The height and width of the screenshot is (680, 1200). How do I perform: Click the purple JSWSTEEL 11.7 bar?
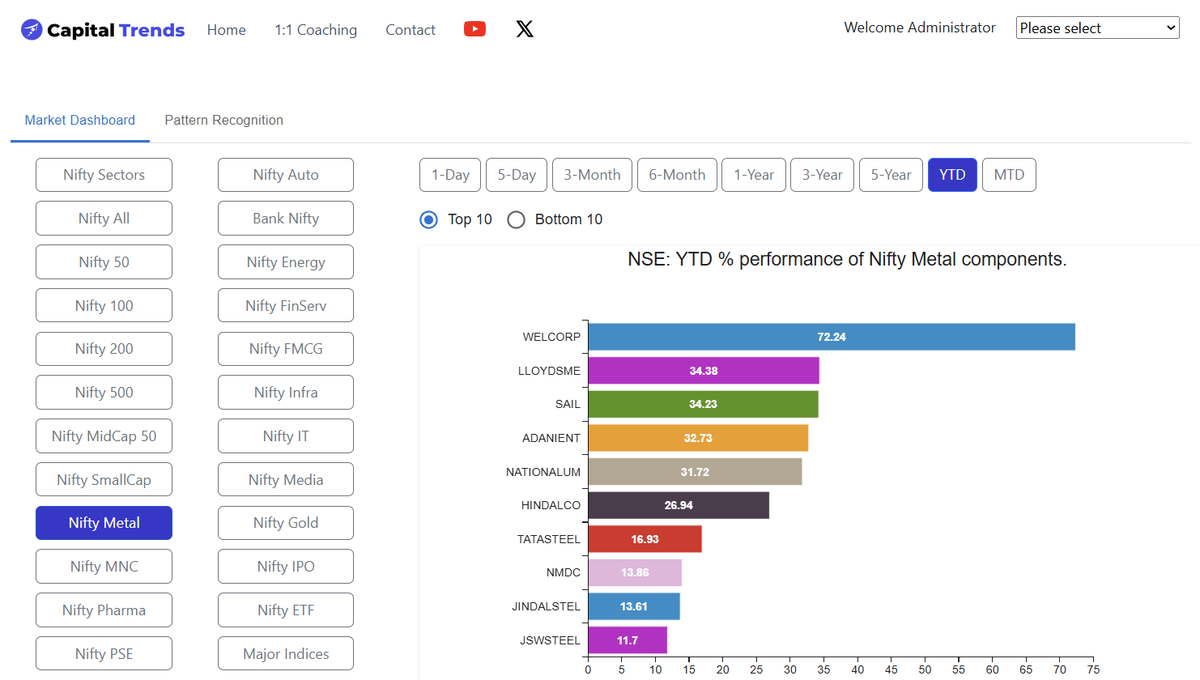click(628, 640)
